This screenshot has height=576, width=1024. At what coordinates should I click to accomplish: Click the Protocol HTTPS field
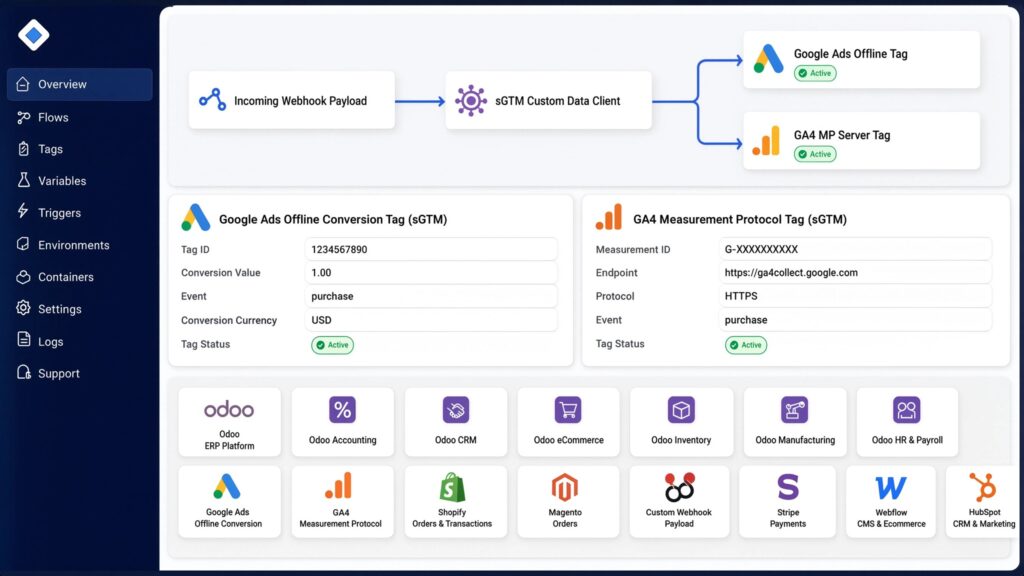point(855,296)
